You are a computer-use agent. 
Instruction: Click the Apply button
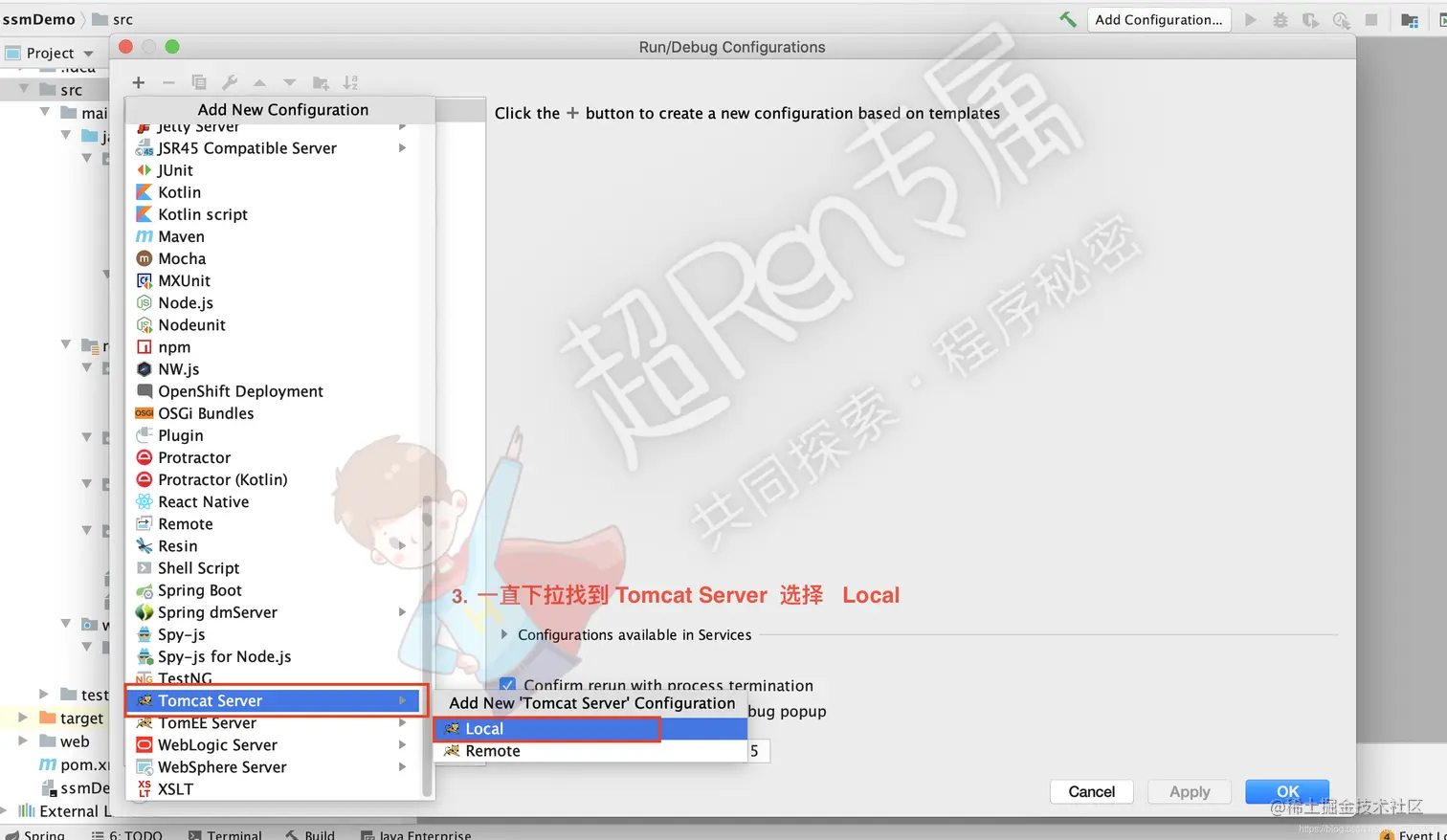[x=1190, y=792]
